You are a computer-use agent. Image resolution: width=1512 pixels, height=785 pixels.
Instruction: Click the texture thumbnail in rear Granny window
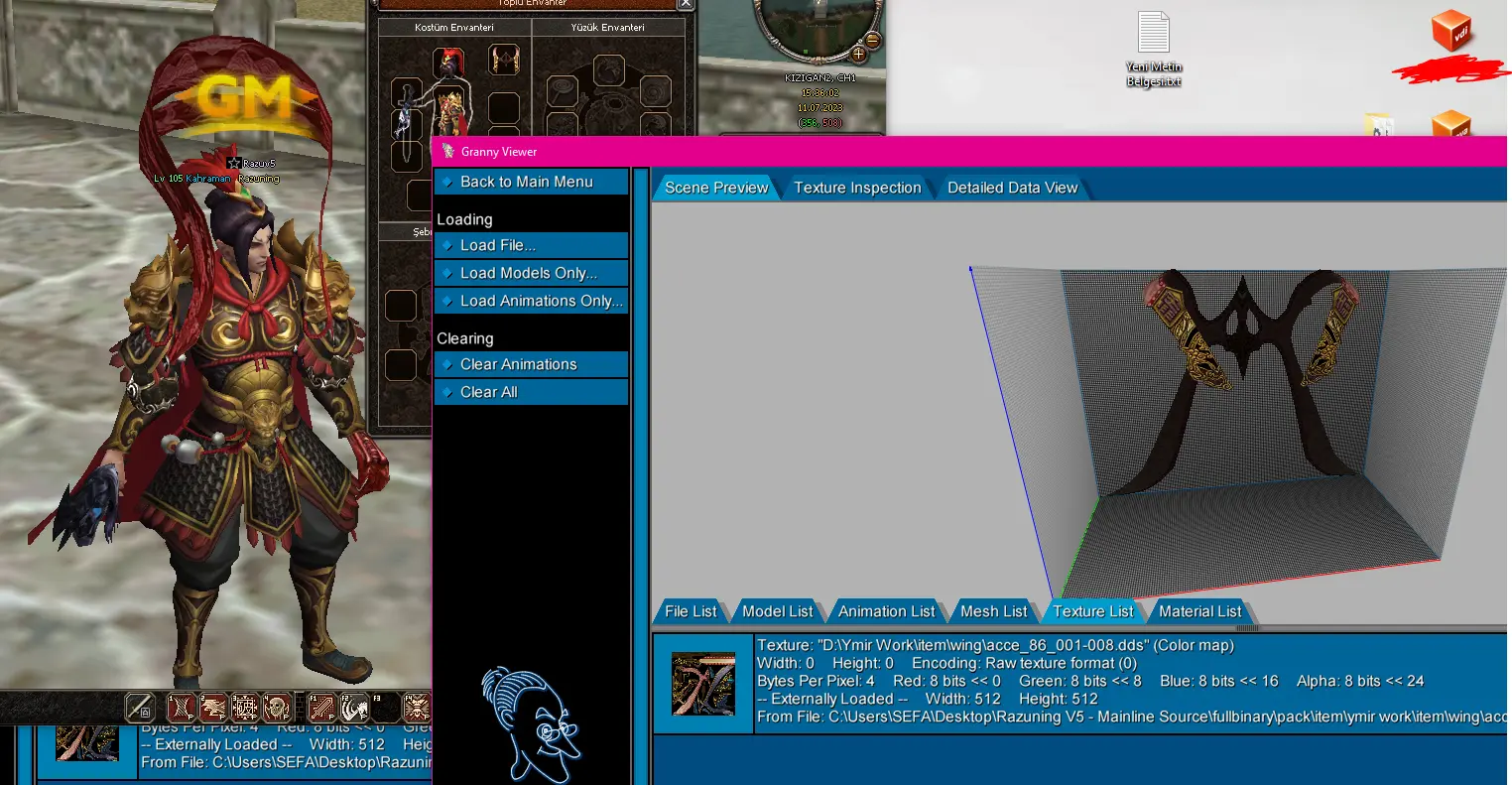[x=87, y=743]
